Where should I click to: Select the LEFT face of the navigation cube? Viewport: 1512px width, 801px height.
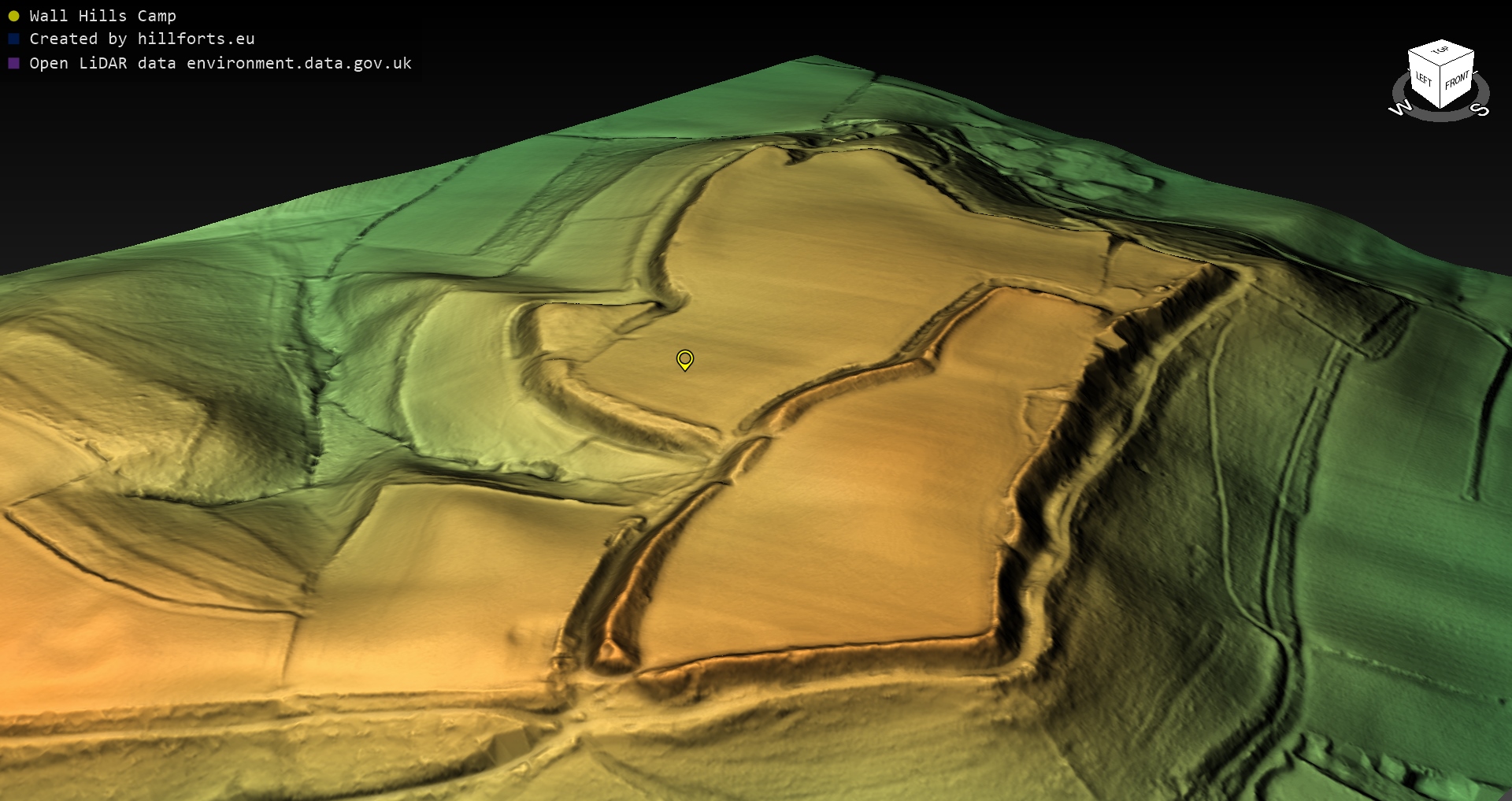pyautogui.click(x=1424, y=80)
